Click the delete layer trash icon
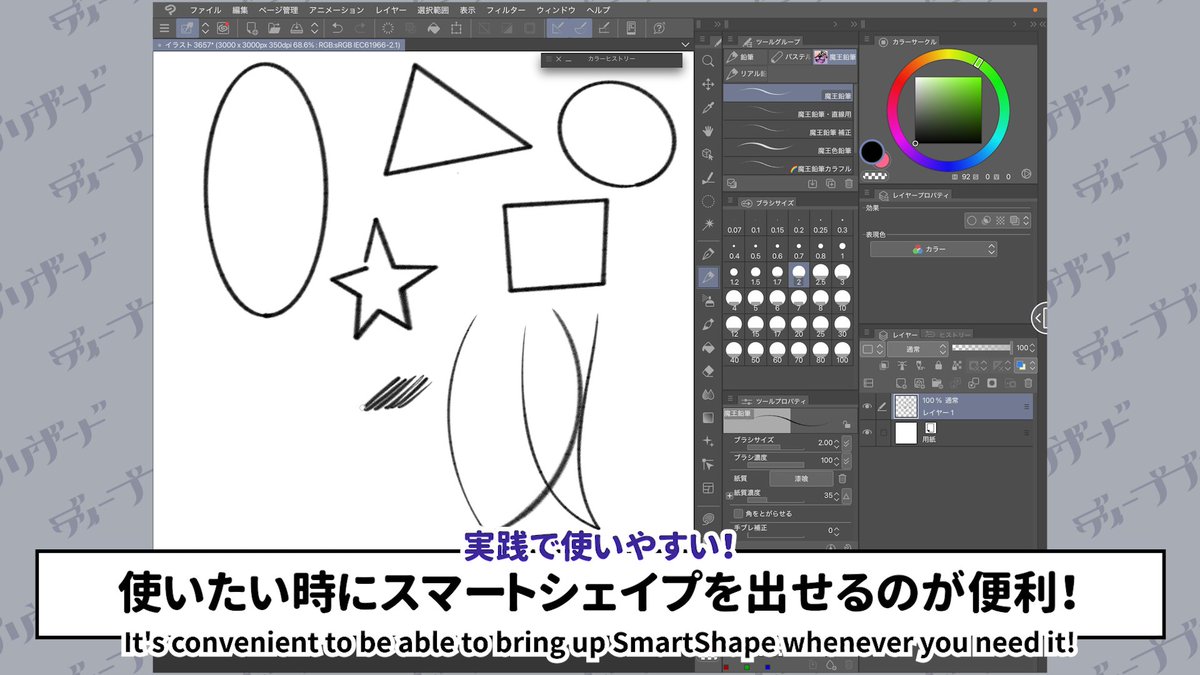This screenshot has width=1200, height=675. (1028, 383)
